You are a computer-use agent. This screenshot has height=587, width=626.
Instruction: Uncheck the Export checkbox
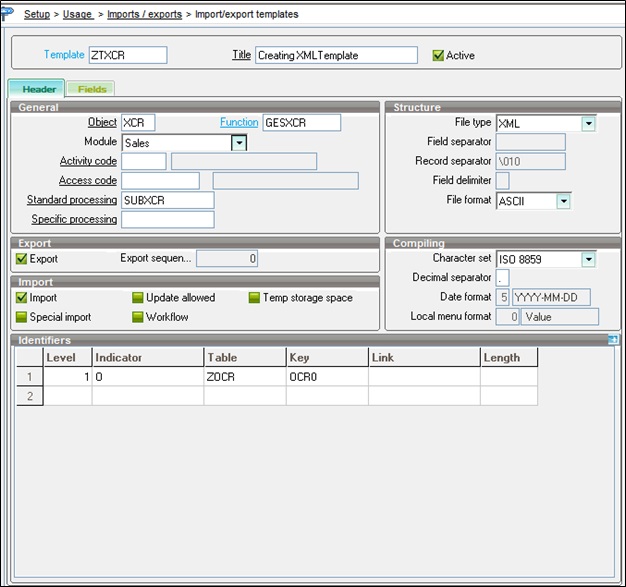click(x=21, y=259)
